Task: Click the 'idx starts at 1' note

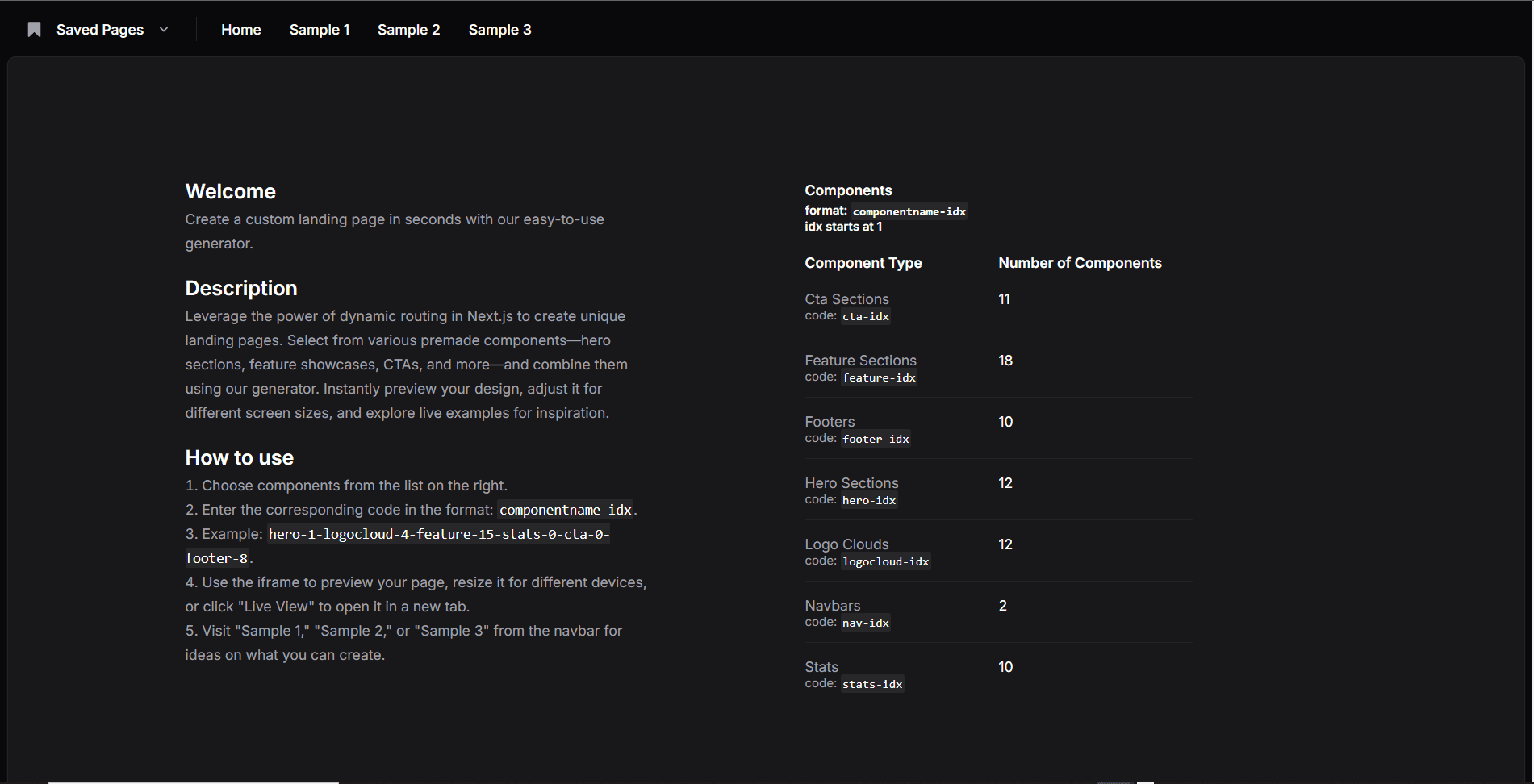Action: (x=843, y=227)
